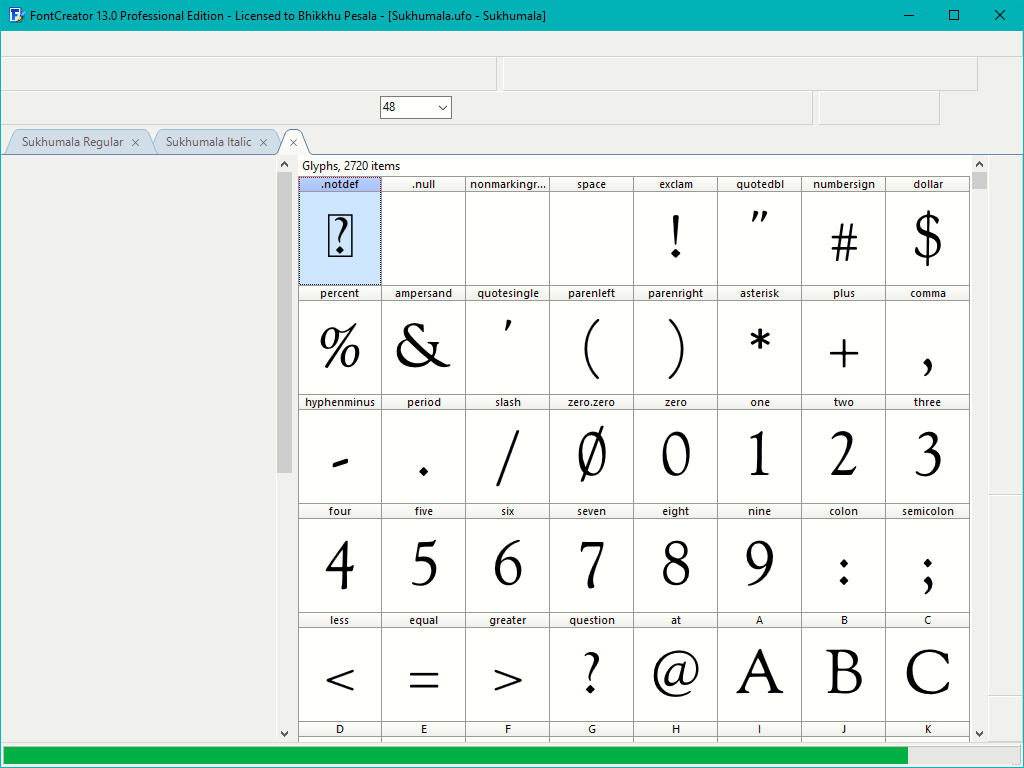Select the parenleft glyph

(591, 340)
